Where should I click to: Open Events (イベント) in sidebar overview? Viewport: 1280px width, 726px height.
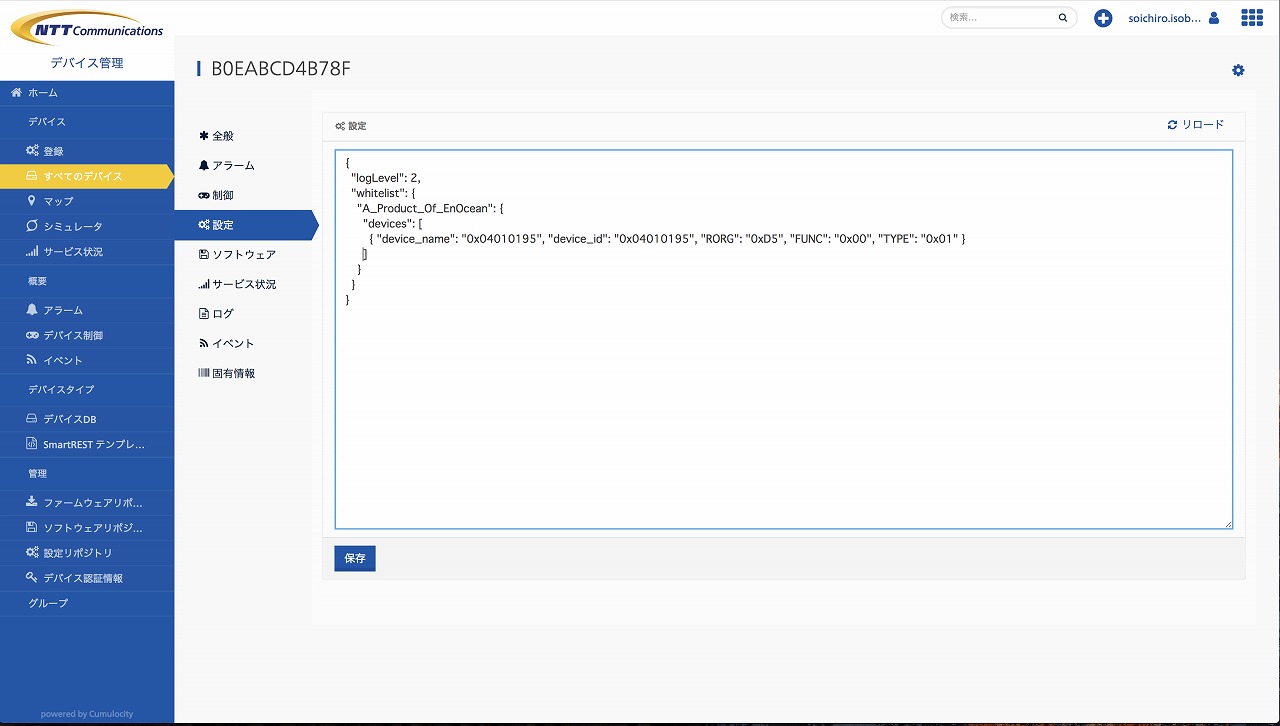coord(87,360)
